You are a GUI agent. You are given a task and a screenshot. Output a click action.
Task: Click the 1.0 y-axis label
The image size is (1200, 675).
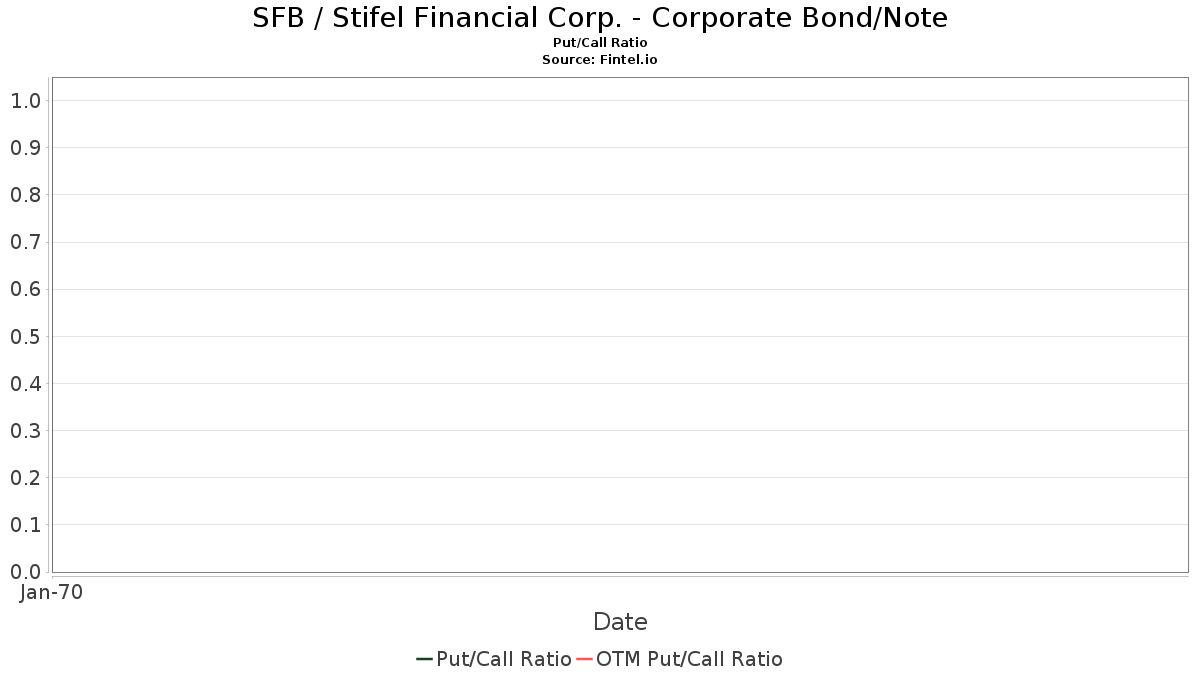tap(26, 100)
